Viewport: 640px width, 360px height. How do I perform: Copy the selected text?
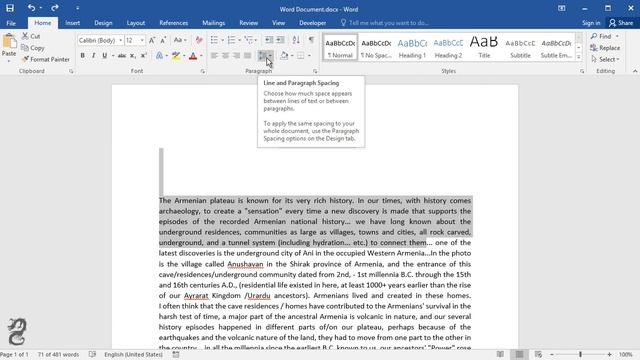click(x=33, y=48)
